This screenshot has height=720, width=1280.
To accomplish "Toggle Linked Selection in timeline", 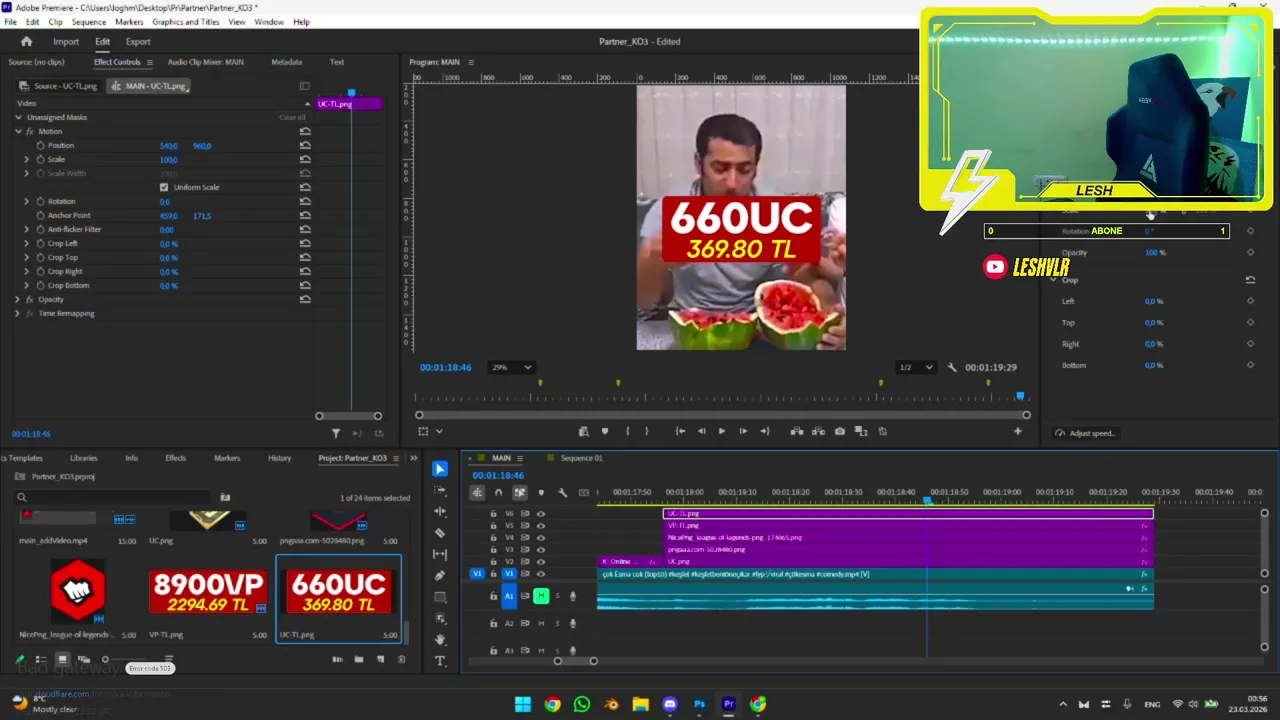I will (x=519, y=492).
